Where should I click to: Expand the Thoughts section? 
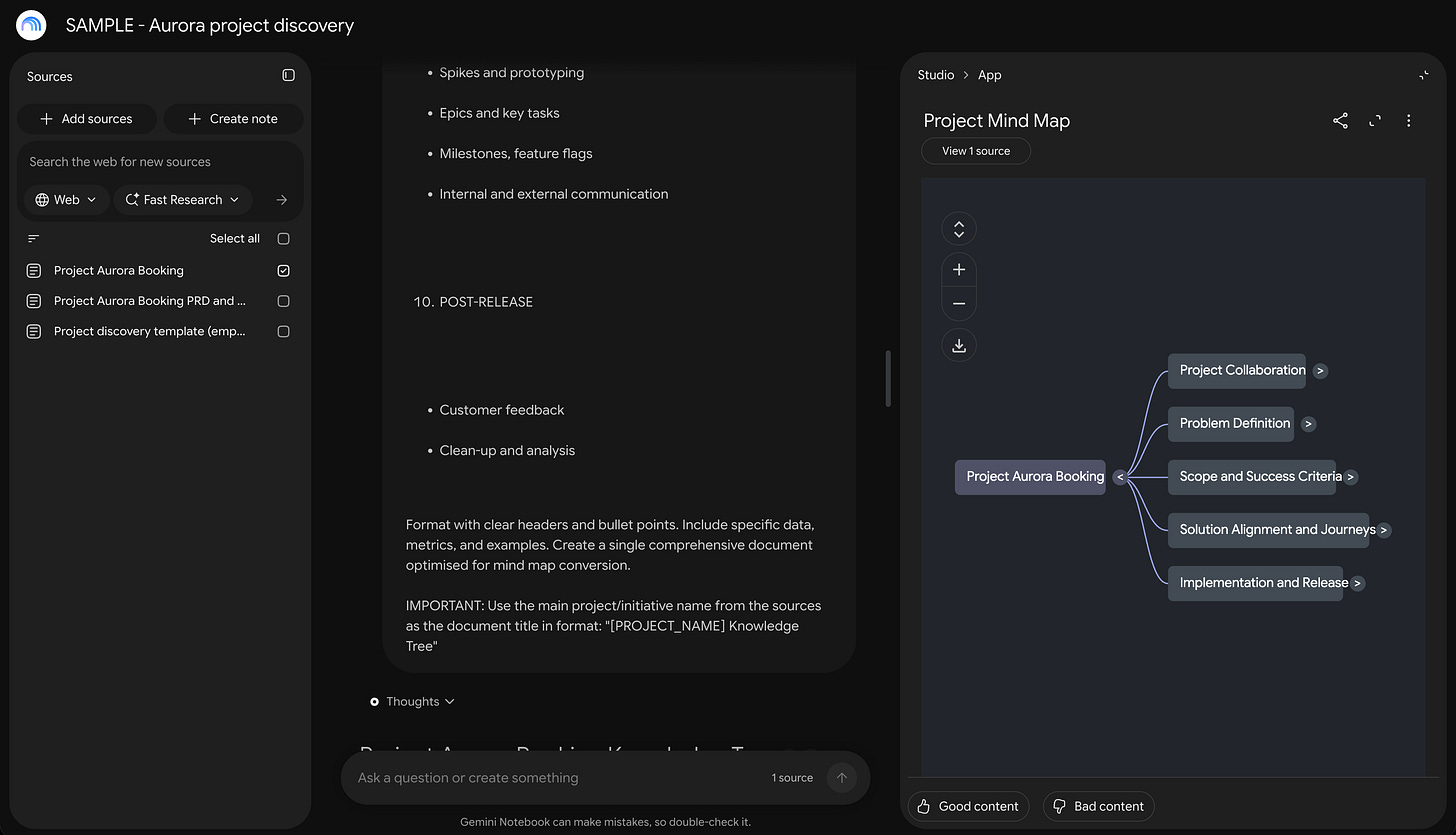click(x=412, y=702)
